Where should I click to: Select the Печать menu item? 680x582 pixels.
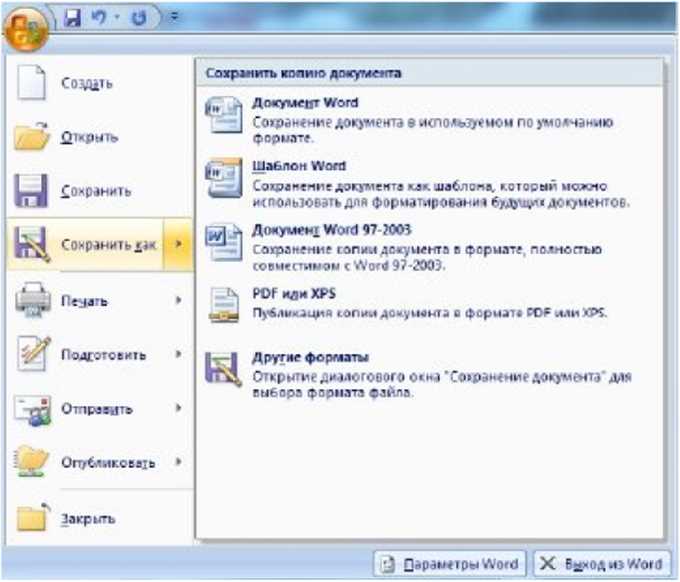(x=101, y=300)
